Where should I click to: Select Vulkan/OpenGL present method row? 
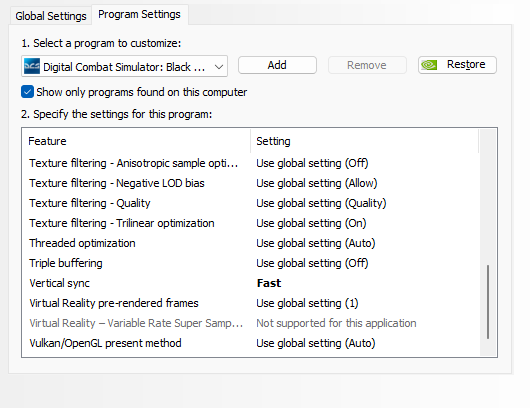pos(250,343)
